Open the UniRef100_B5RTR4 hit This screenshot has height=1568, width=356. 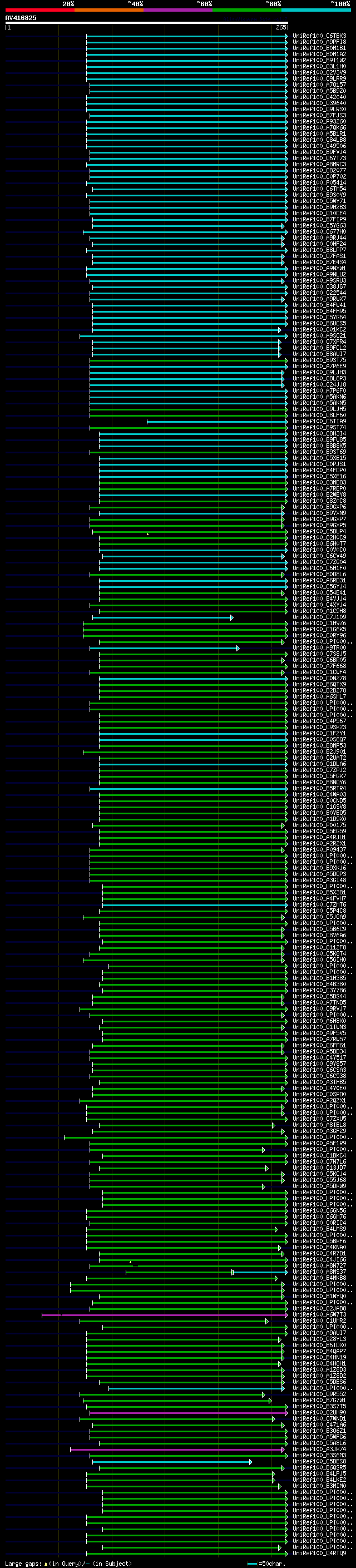(319, 788)
